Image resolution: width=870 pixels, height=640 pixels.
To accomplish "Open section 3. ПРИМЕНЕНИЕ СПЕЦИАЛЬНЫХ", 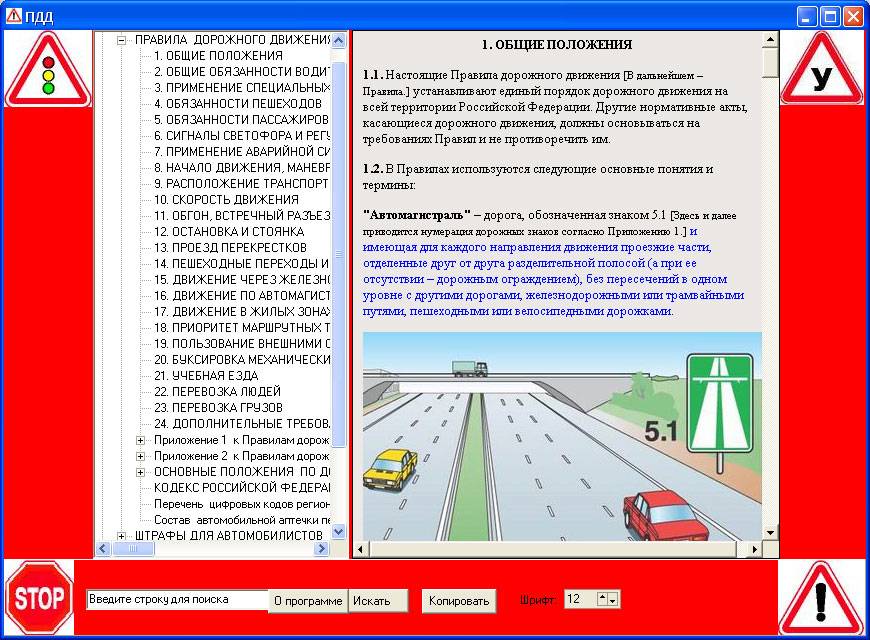I will point(241,88).
